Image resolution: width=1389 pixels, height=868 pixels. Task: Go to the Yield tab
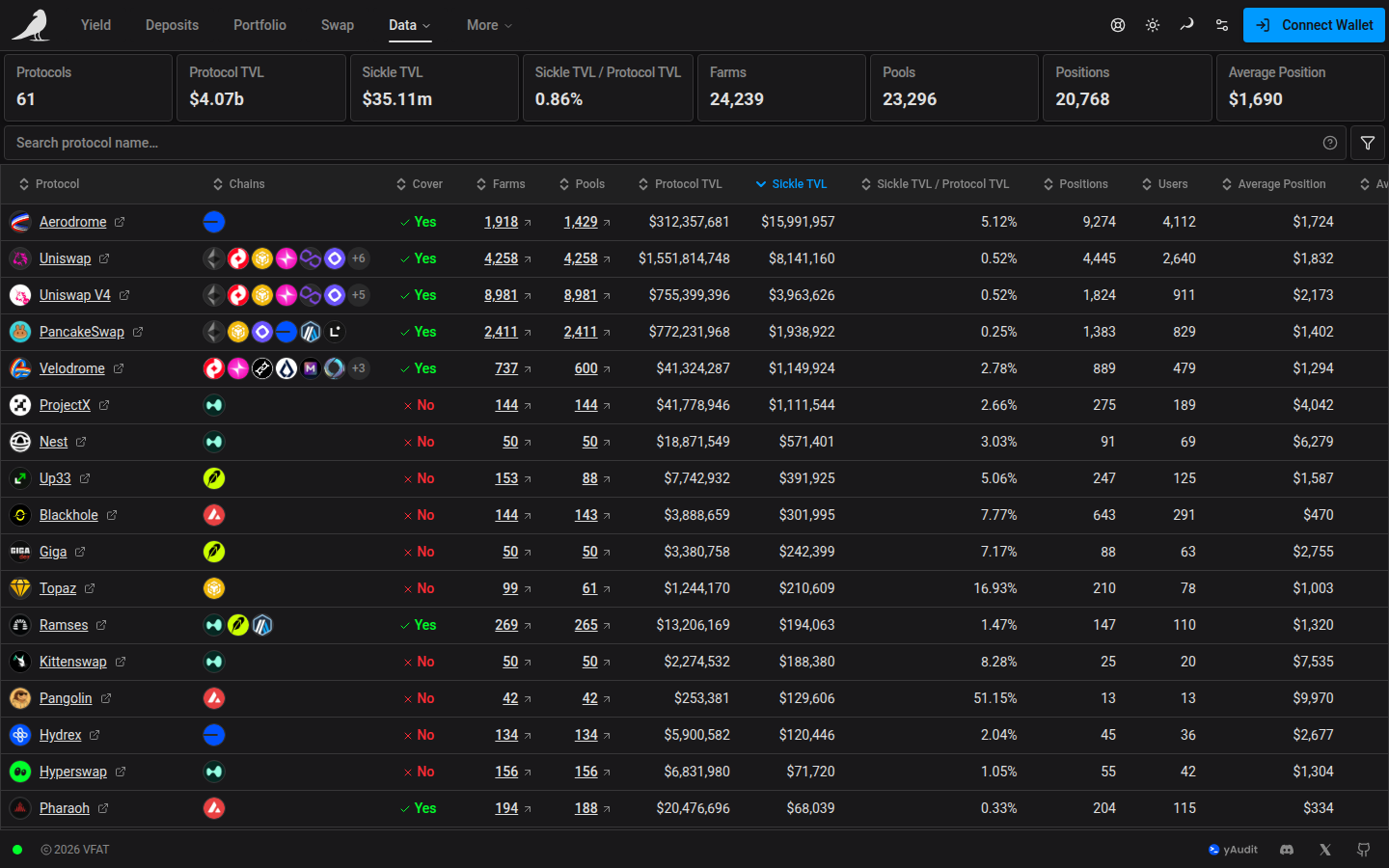pos(95,25)
